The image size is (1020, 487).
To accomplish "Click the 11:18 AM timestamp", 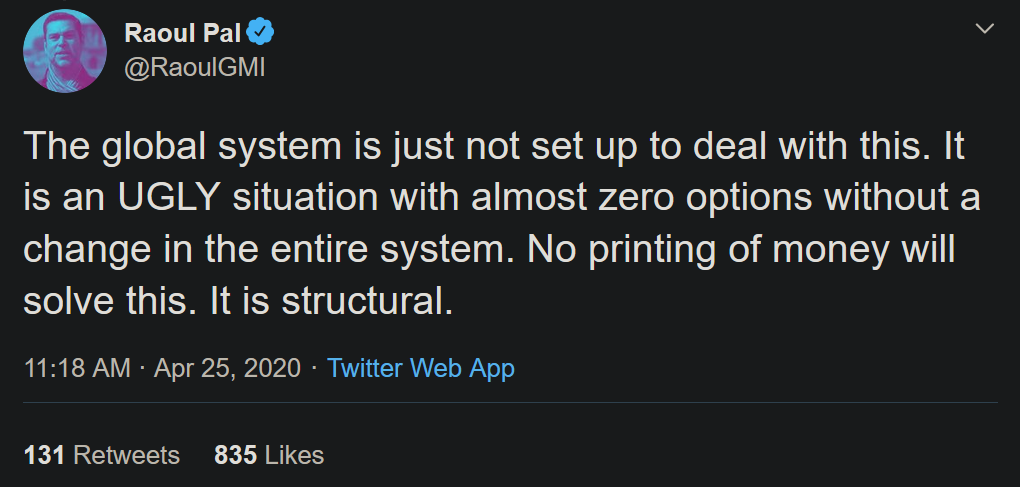I will [x=76, y=368].
